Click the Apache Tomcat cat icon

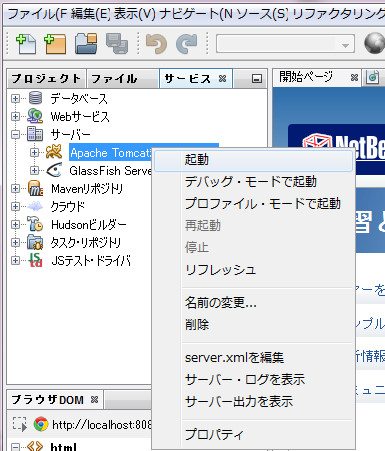pos(54,152)
